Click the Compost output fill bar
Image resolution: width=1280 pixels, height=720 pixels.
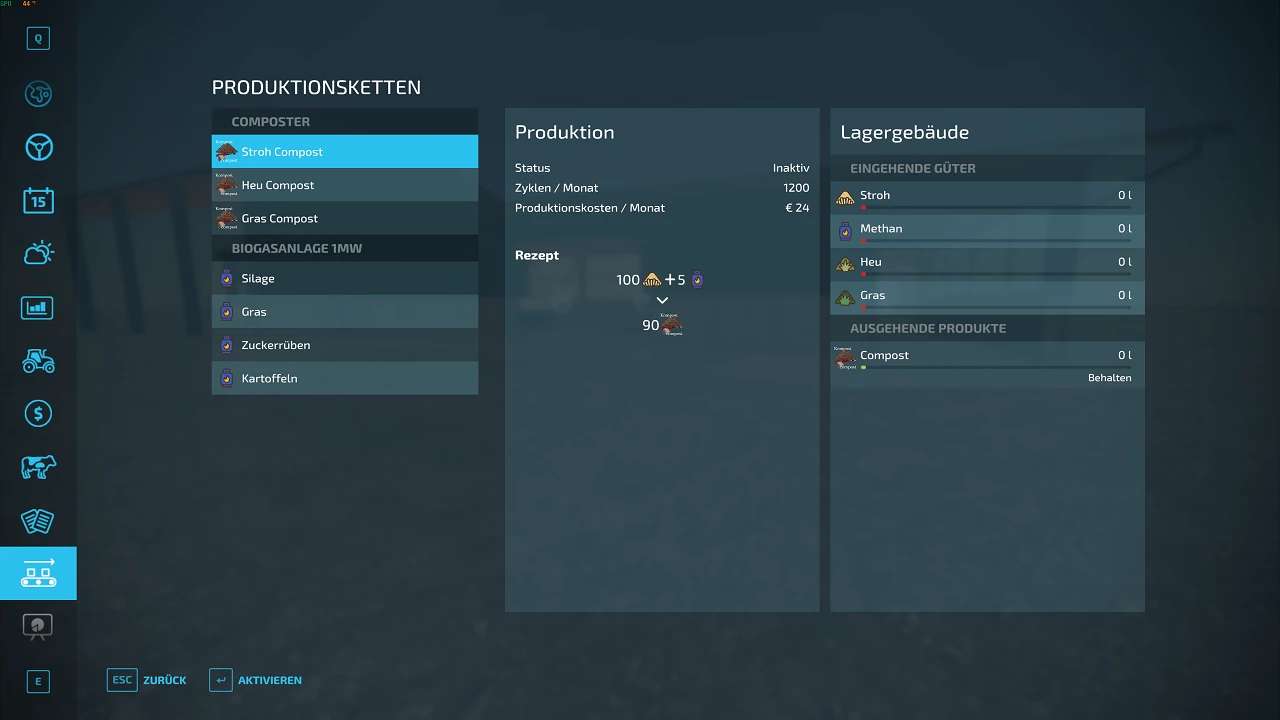[995, 368]
